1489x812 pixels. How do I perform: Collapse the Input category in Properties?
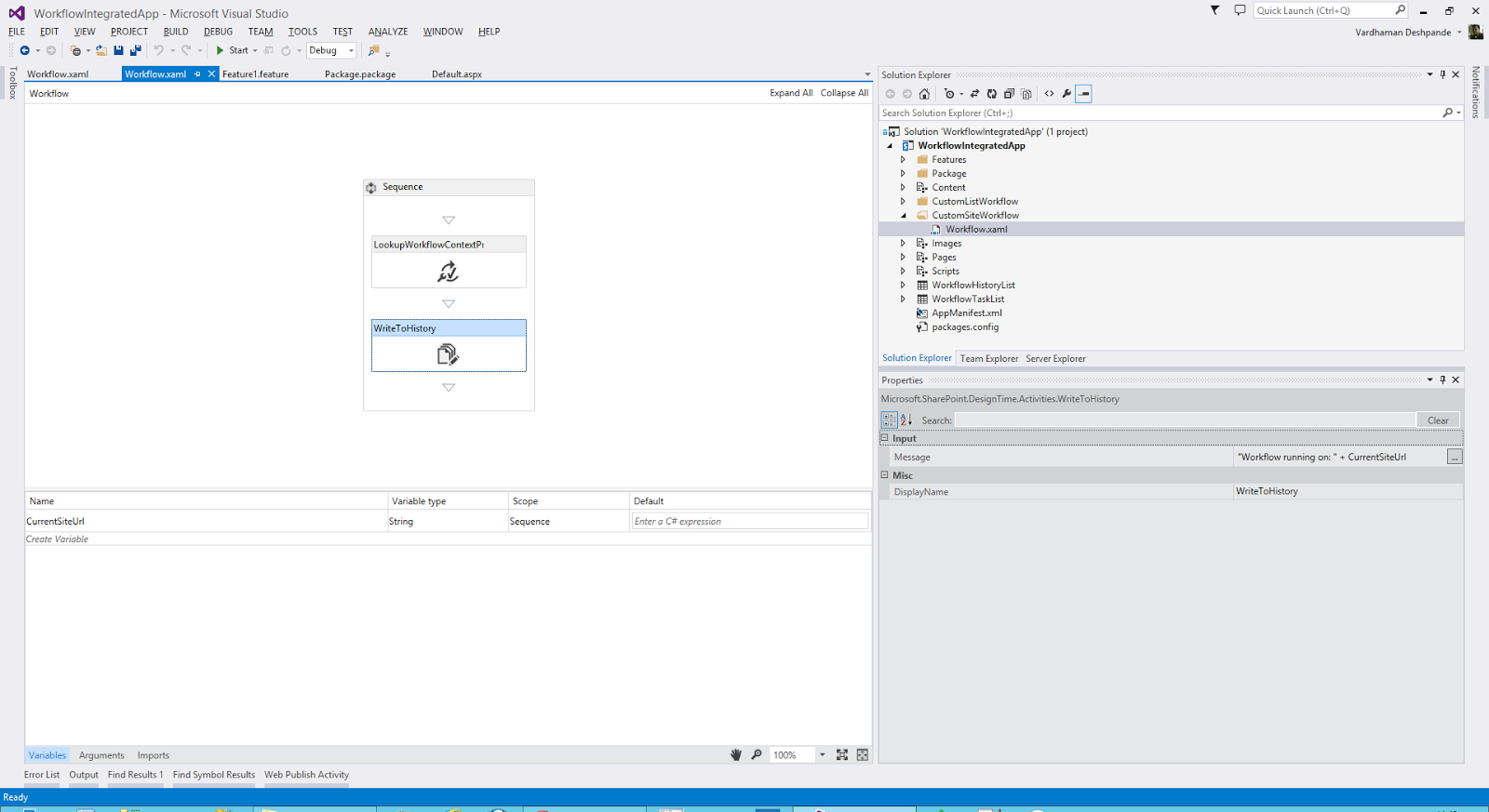coord(885,438)
